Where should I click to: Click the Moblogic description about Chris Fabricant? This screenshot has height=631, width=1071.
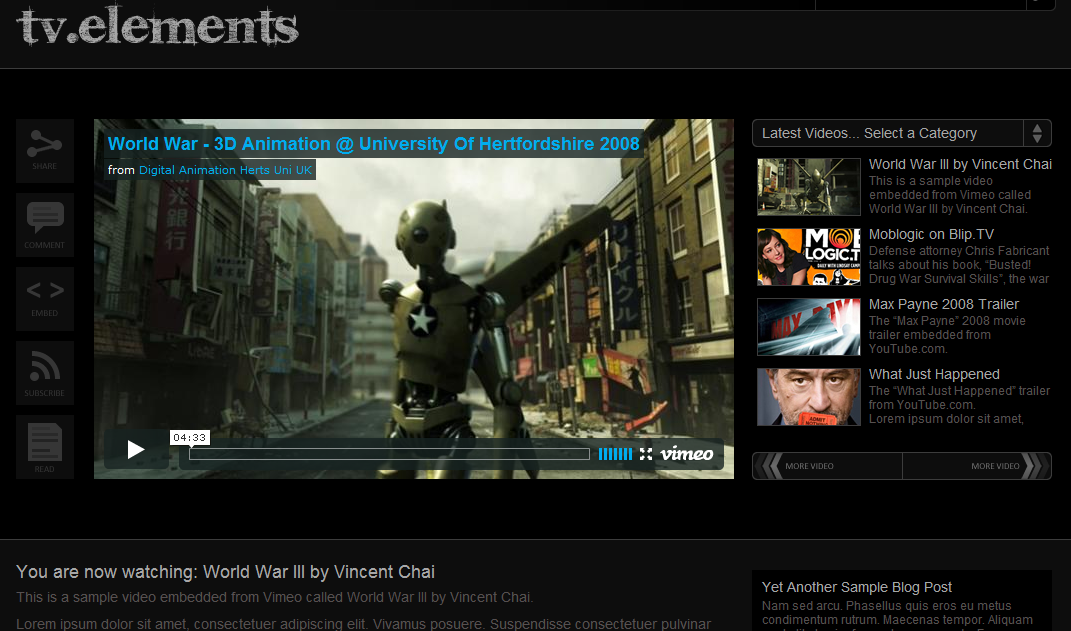[x=959, y=265]
